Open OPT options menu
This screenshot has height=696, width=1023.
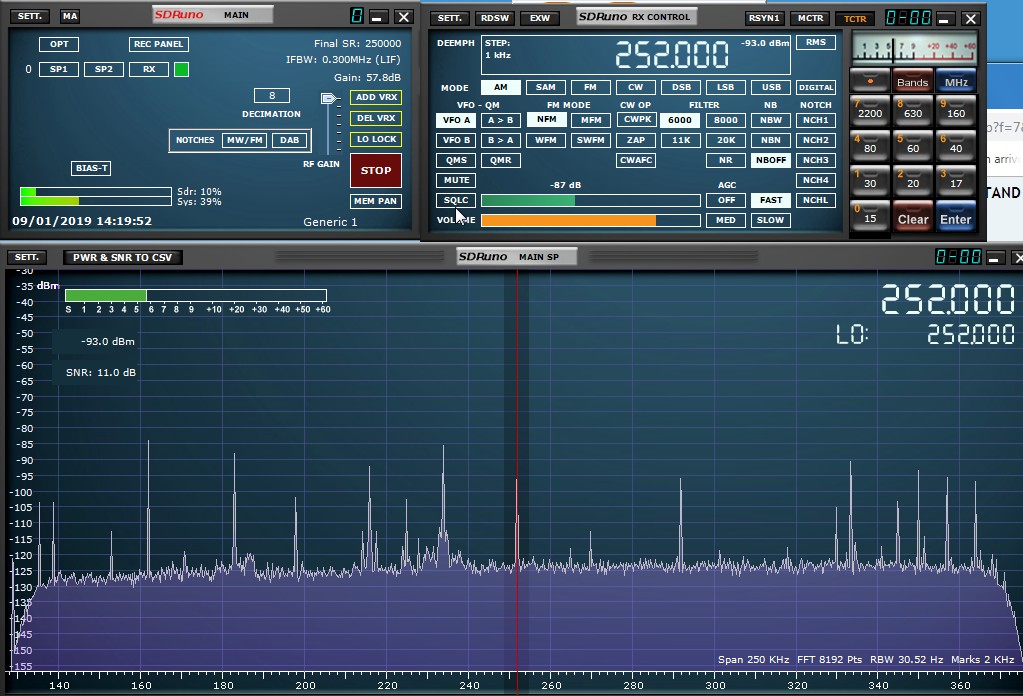coord(59,44)
